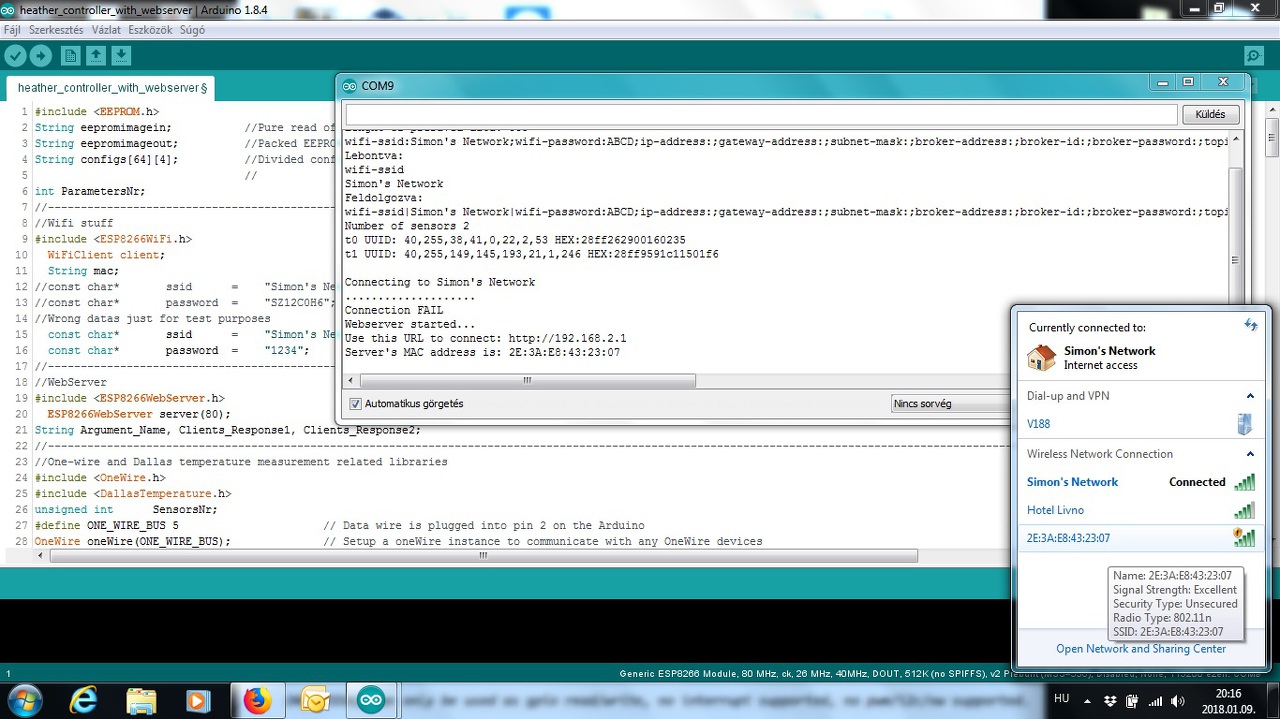The width and height of the screenshot is (1280, 719).
Task: Click the Upload arrow toolbar icon
Action: (41, 56)
